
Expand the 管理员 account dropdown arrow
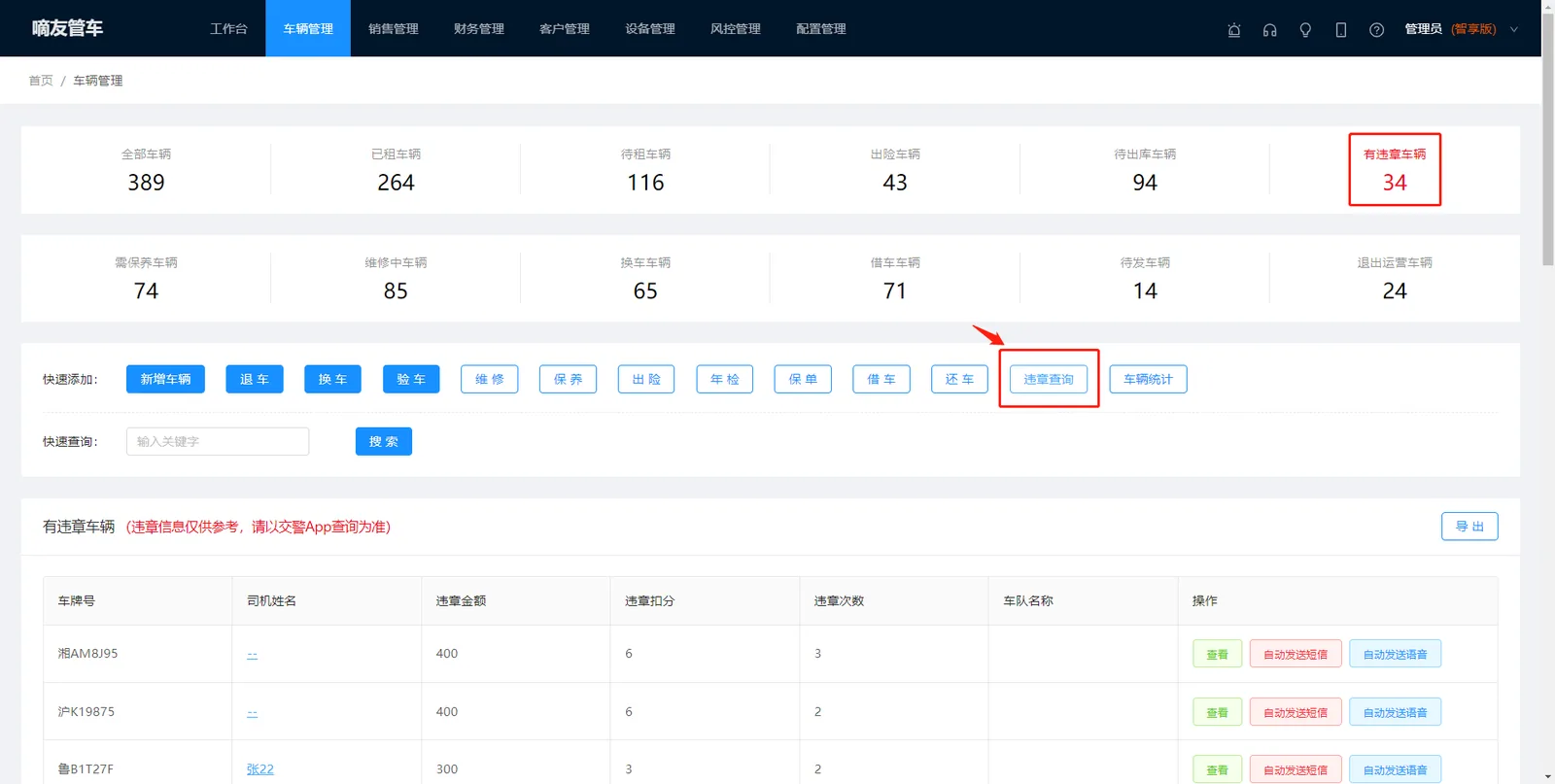[1513, 29]
